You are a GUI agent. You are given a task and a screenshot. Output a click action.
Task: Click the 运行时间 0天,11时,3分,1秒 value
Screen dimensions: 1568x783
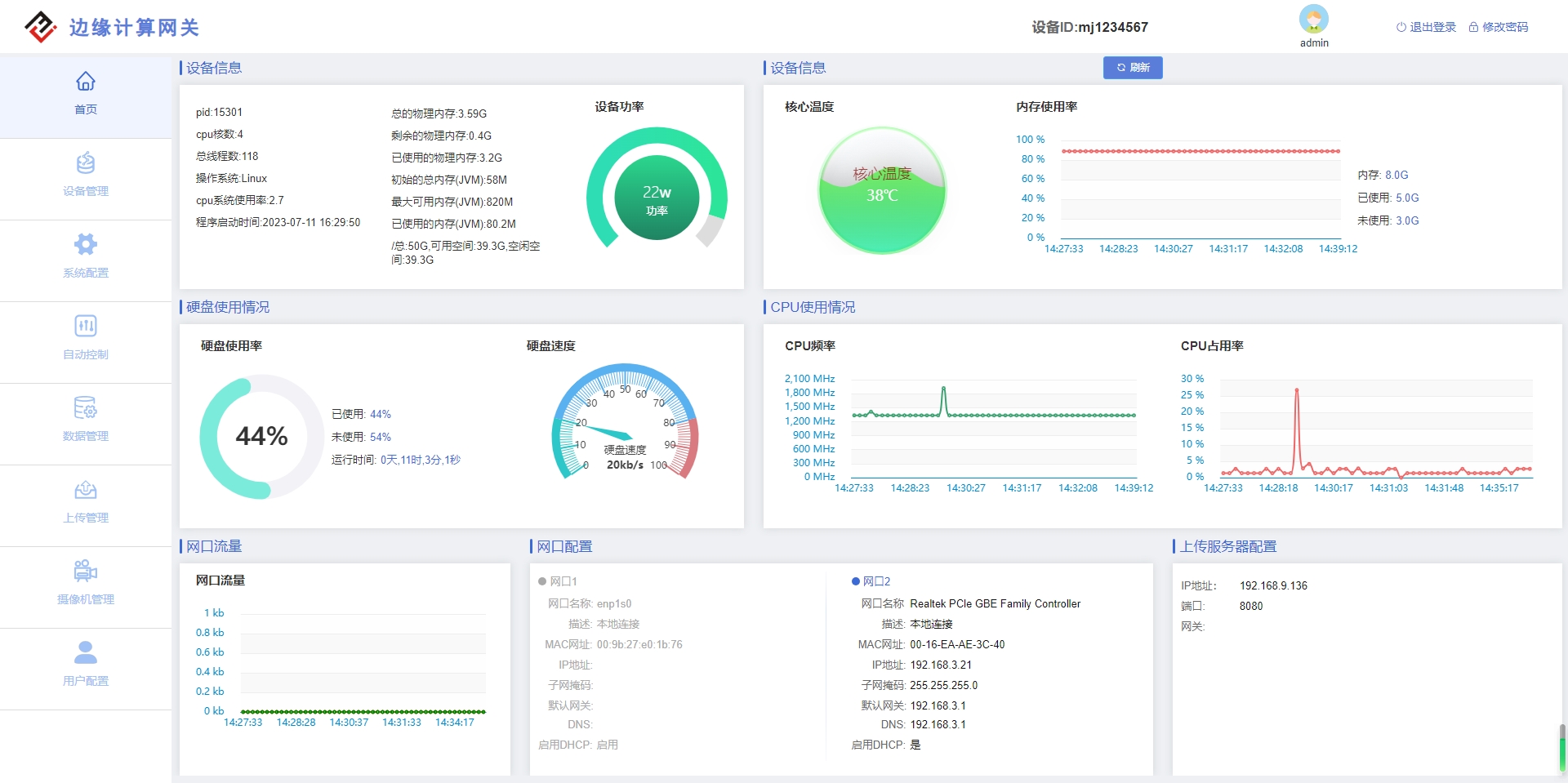421,460
